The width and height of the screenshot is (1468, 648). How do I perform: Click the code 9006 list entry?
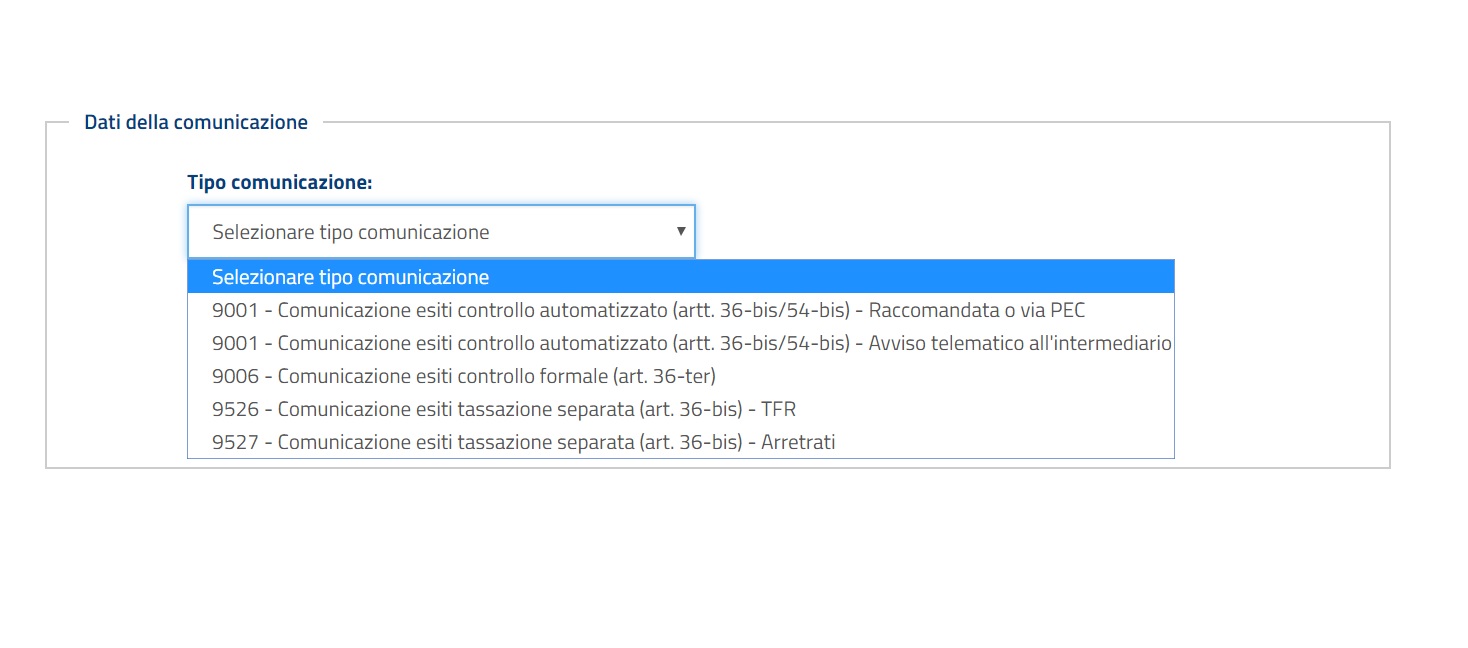click(x=680, y=376)
